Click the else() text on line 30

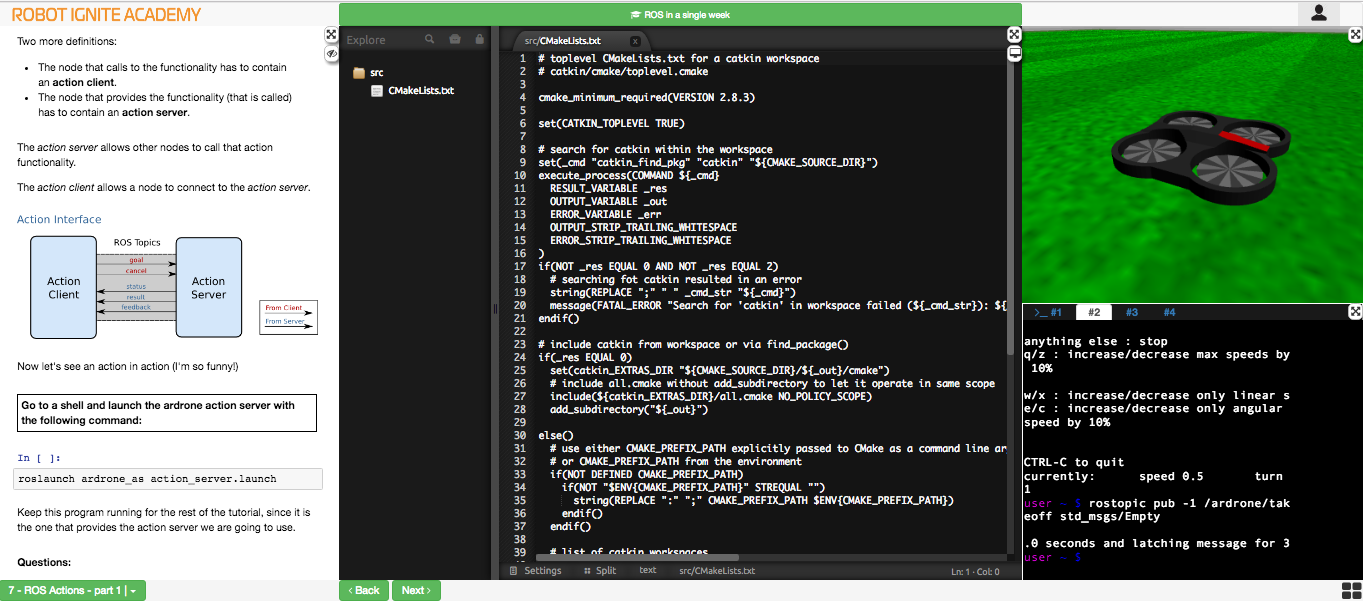tap(556, 435)
